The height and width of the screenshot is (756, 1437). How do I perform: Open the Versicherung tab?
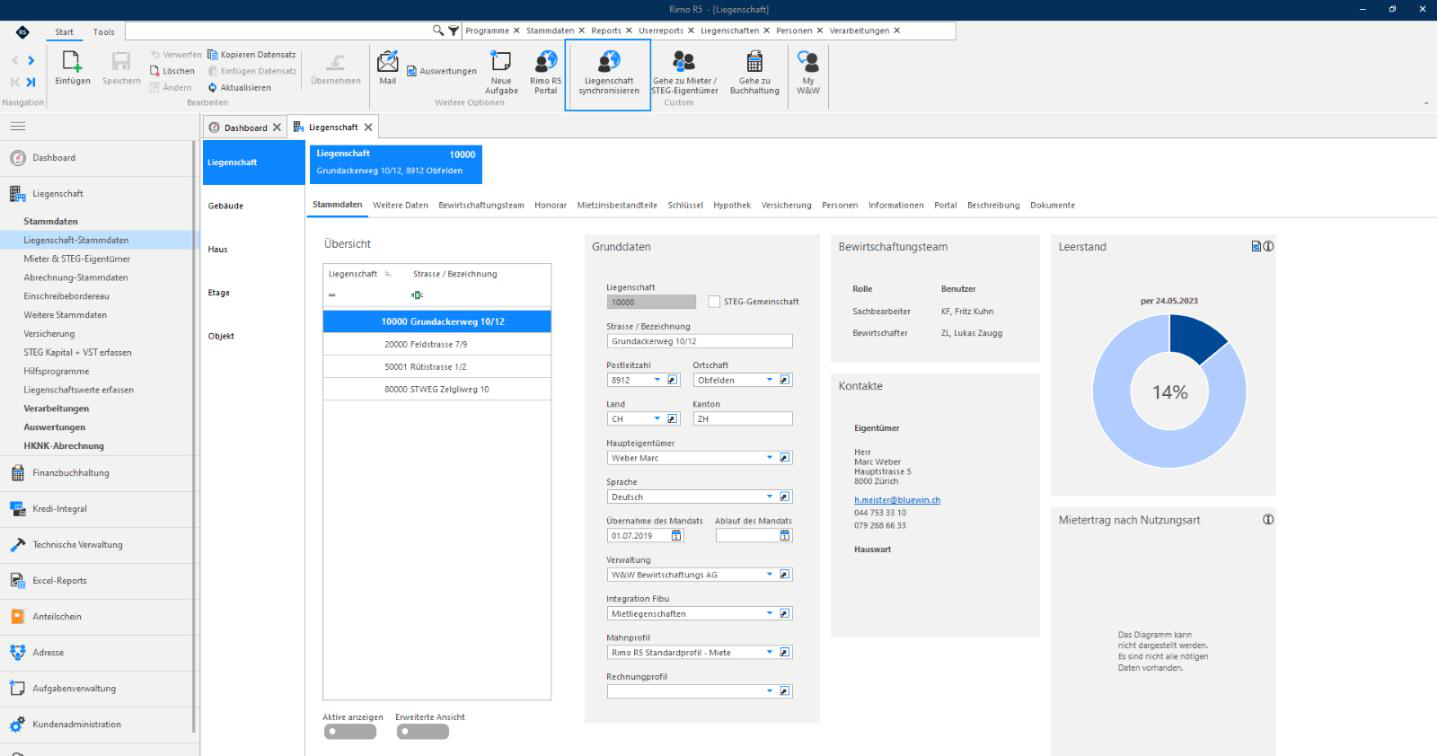[786, 205]
